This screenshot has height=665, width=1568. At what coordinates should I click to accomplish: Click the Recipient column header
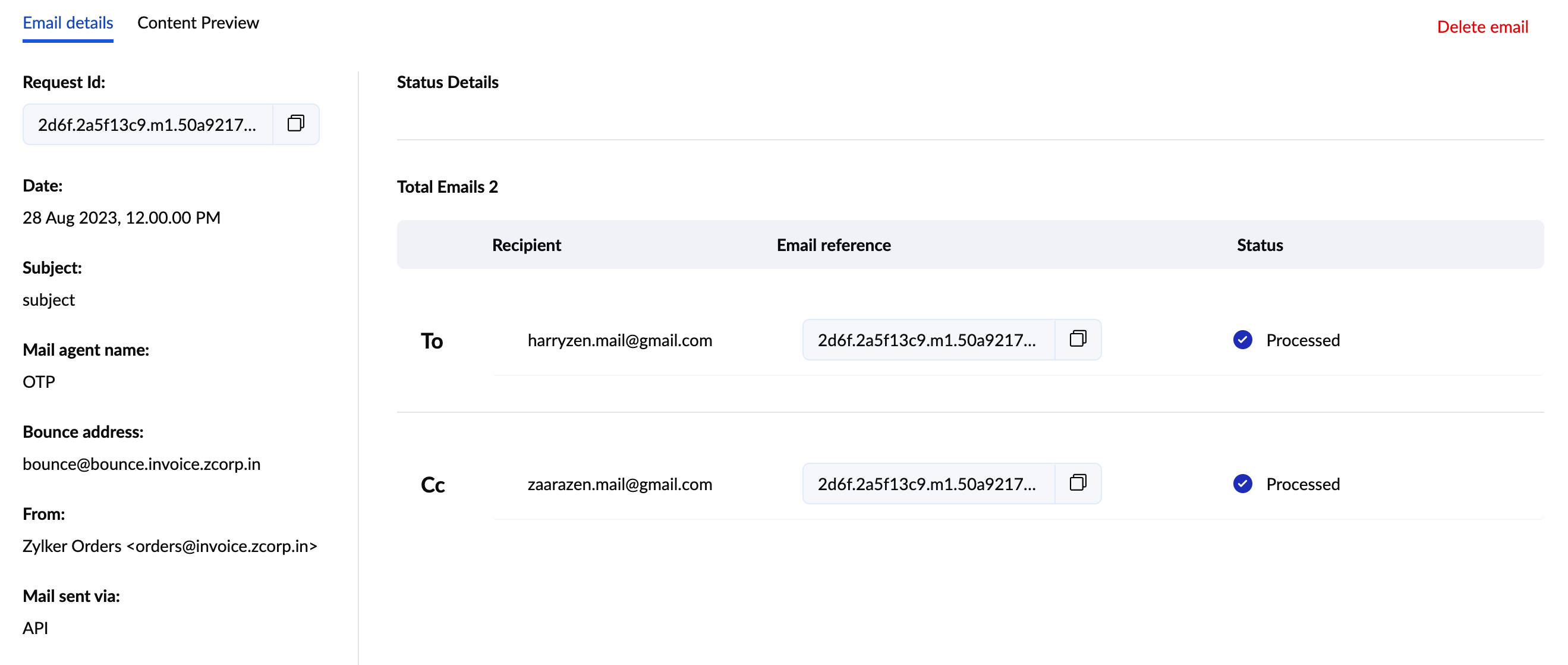coord(526,244)
